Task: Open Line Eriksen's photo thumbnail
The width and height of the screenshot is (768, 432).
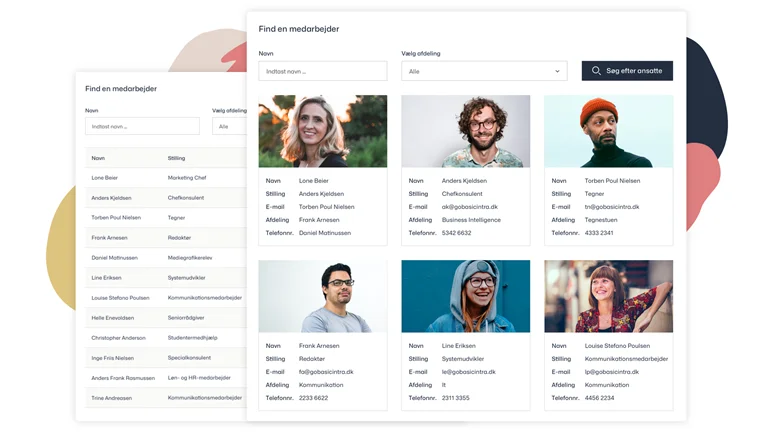Action: [x=466, y=296]
